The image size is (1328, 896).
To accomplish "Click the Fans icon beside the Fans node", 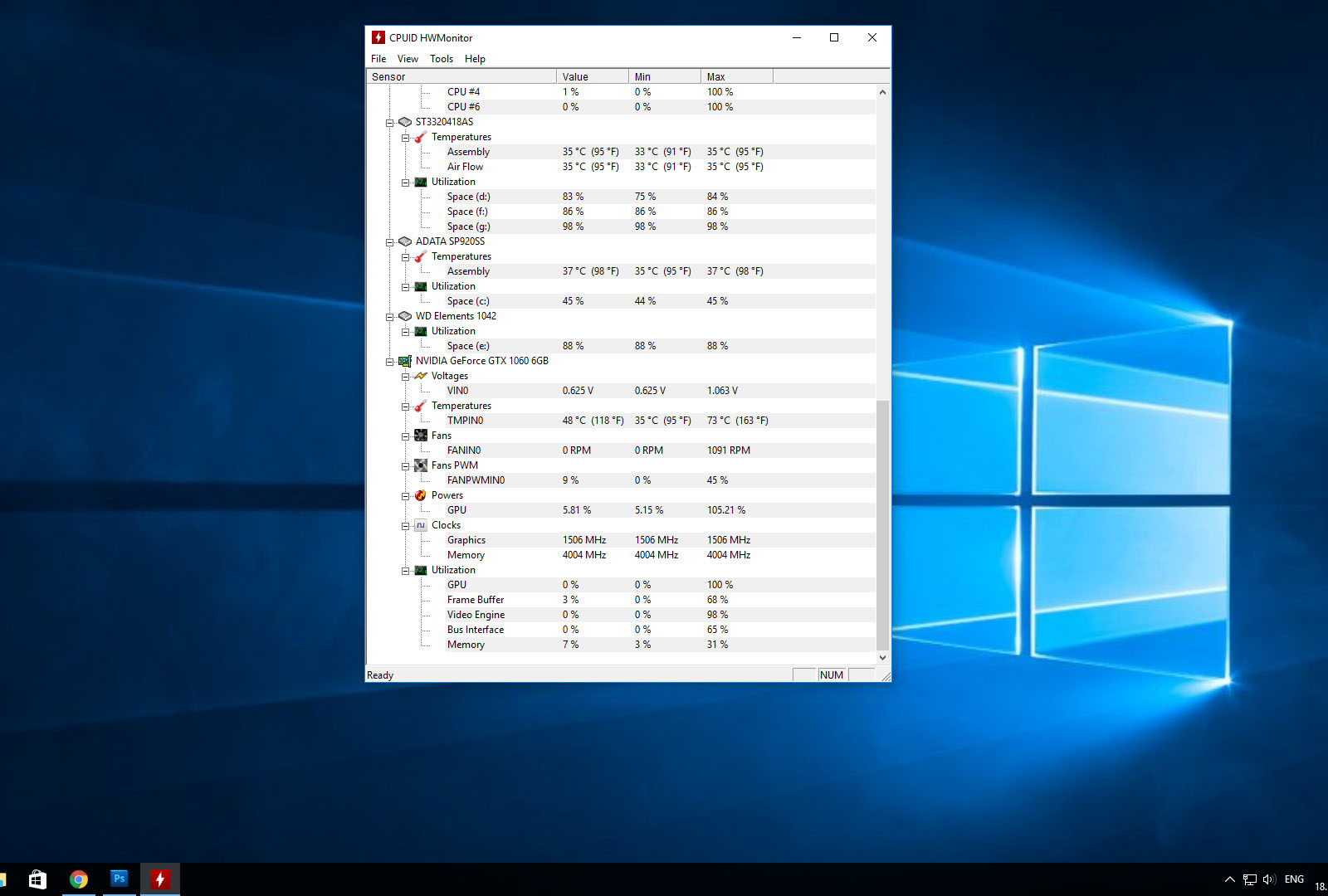I will [421, 436].
